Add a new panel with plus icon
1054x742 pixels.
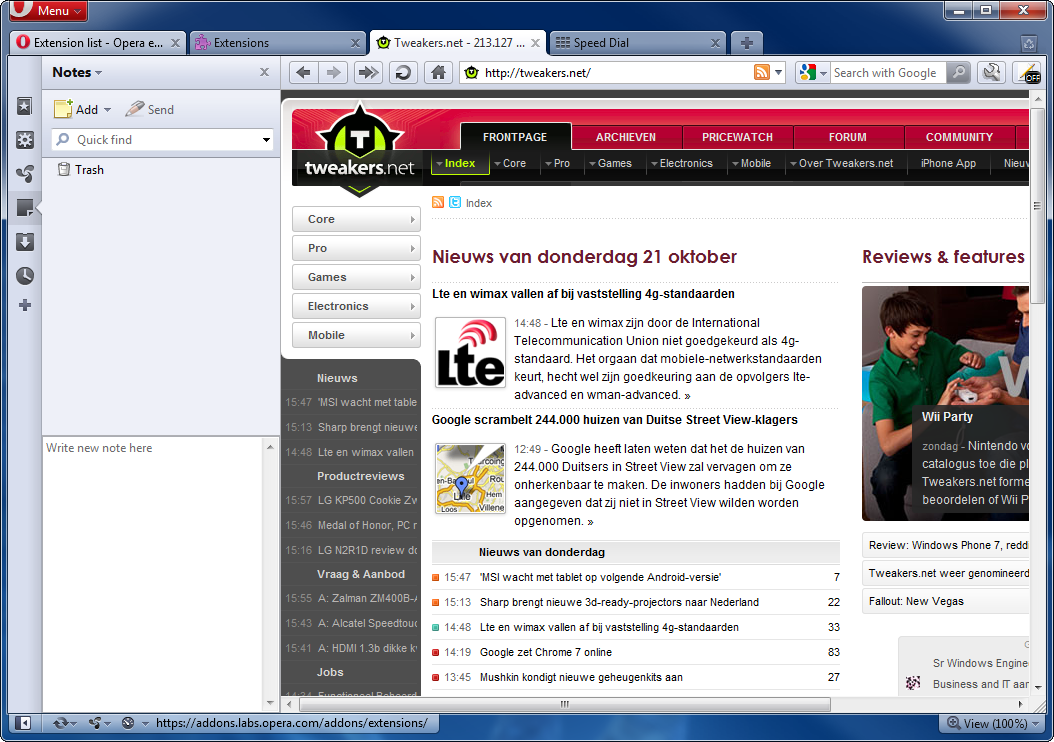pyautogui.click(x=25, y=305)
